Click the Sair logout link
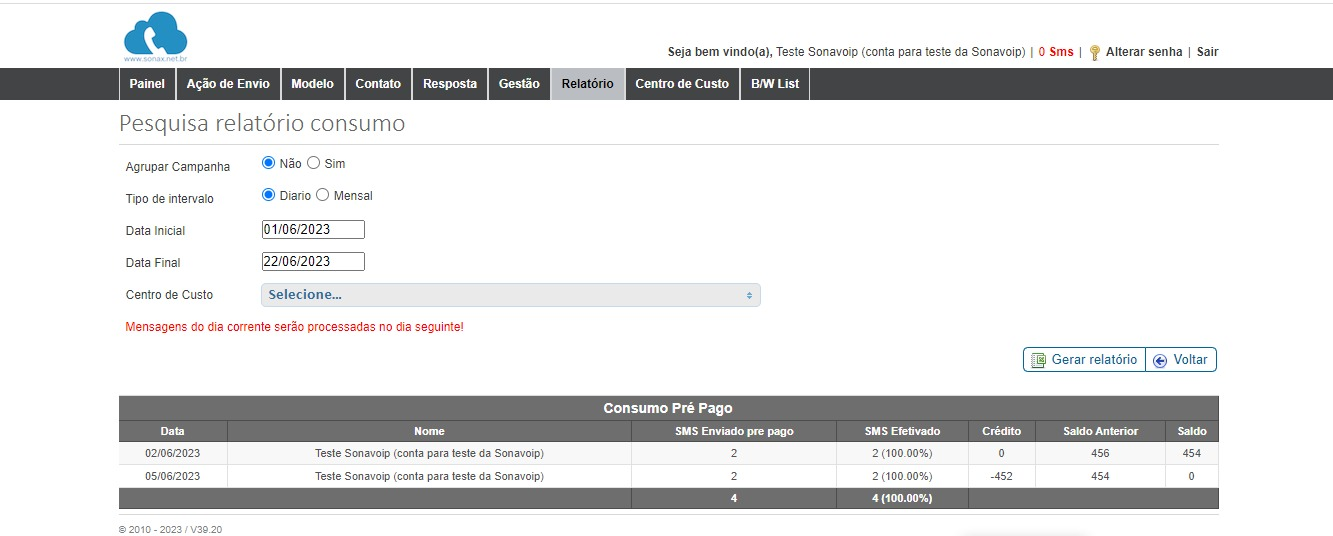The image size is (1333, 536). point(1208,52)
